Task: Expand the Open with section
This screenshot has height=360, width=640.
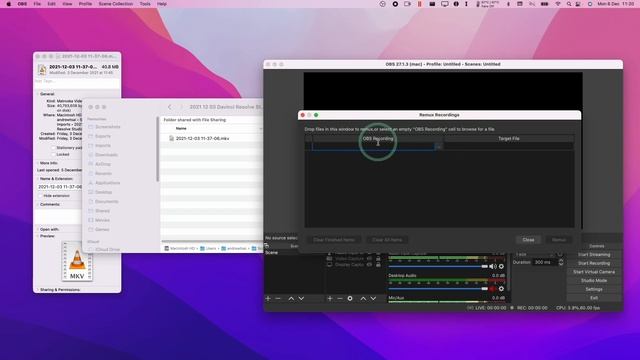Action: coord(38,229)
